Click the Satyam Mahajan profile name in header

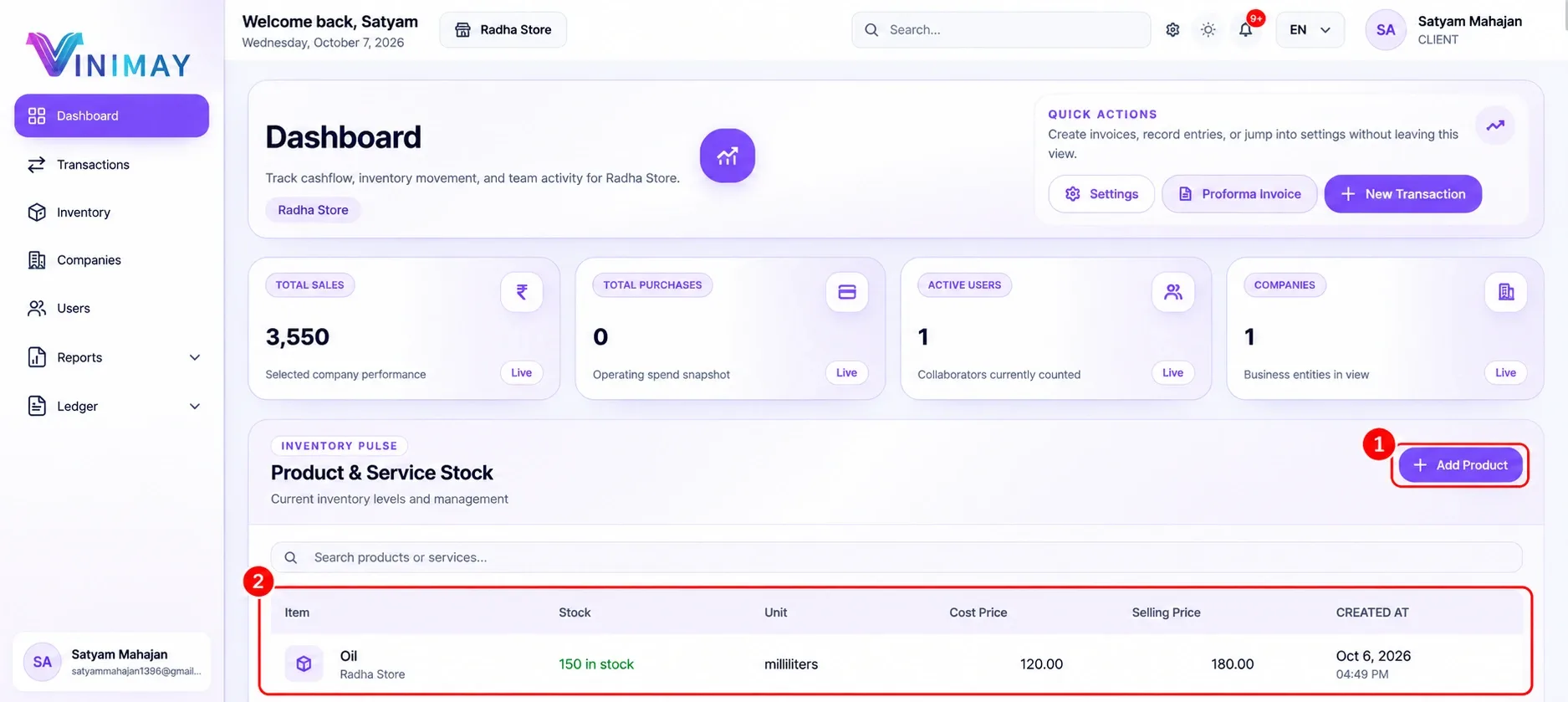click(x=1469, y=22)
